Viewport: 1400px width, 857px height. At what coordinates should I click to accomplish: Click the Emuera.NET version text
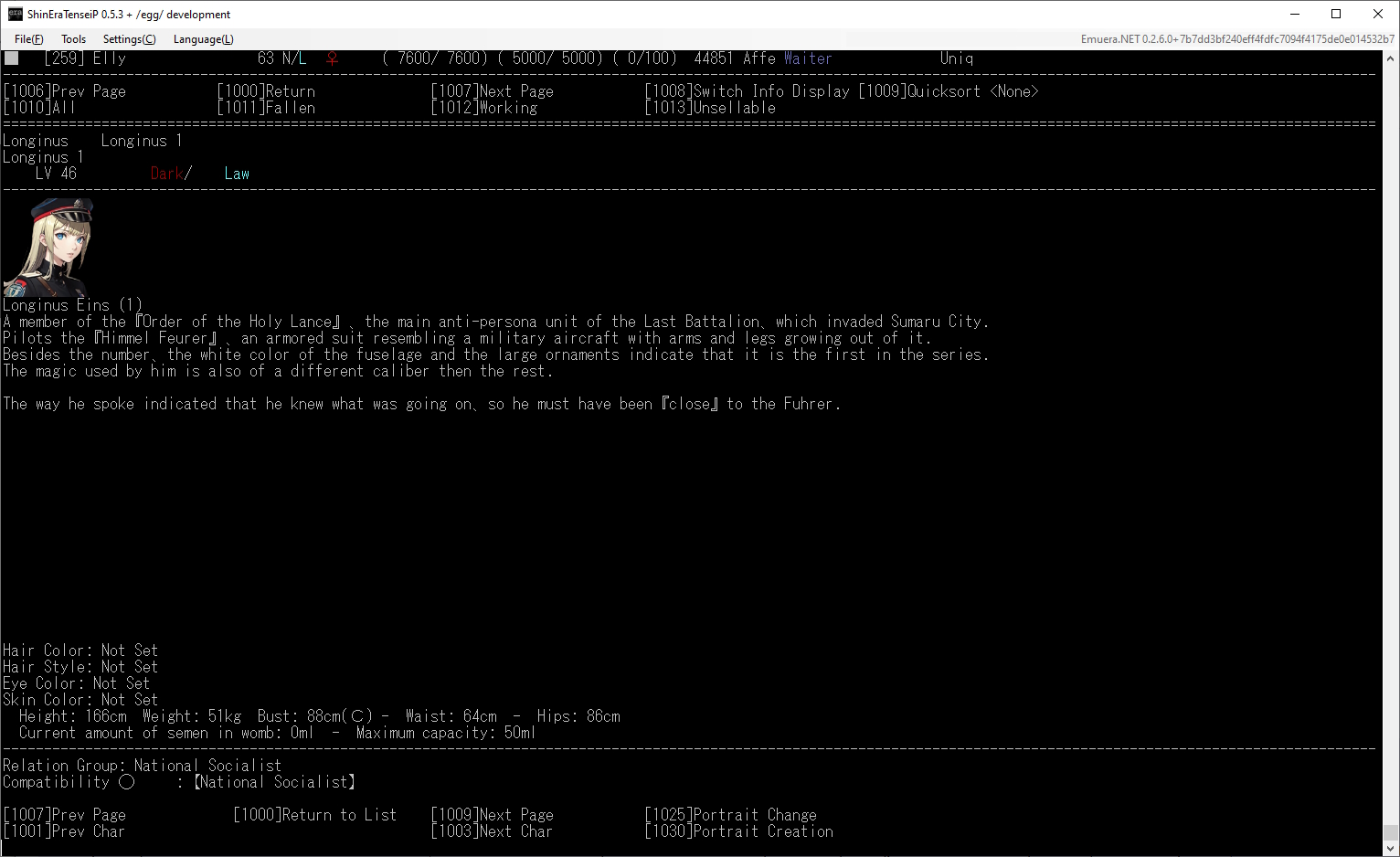(x=1237, y=39)
